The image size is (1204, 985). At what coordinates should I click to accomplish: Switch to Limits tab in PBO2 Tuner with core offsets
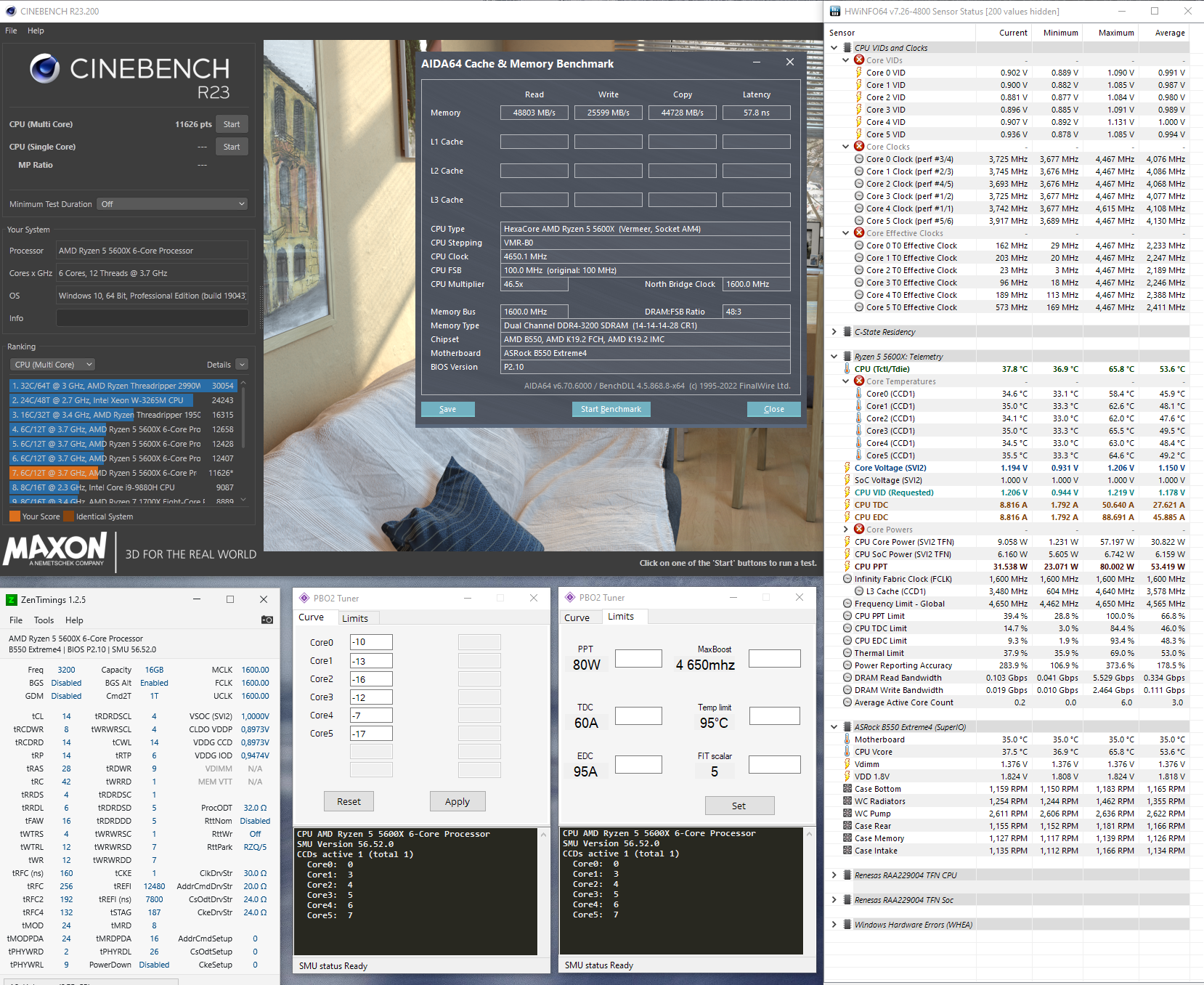(355, 618)
